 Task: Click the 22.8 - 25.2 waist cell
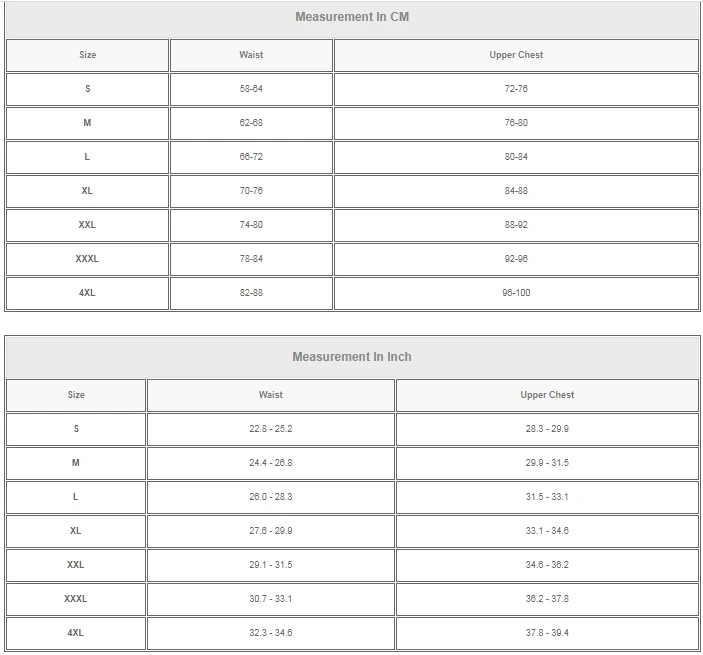(270, 429)
